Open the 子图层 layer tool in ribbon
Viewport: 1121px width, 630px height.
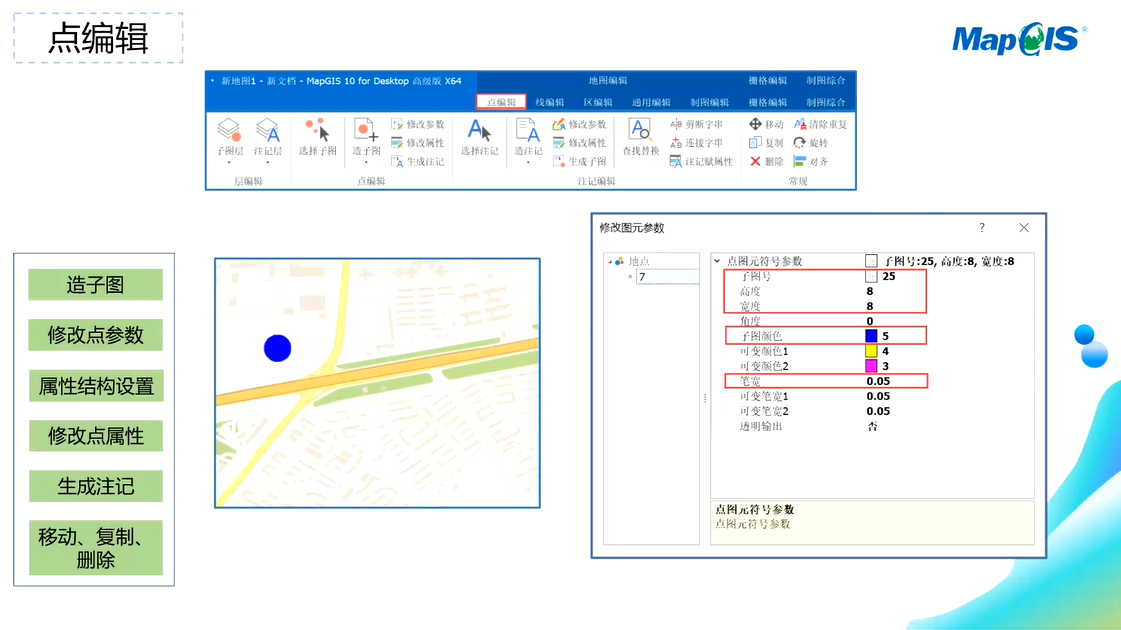(229, 136)
